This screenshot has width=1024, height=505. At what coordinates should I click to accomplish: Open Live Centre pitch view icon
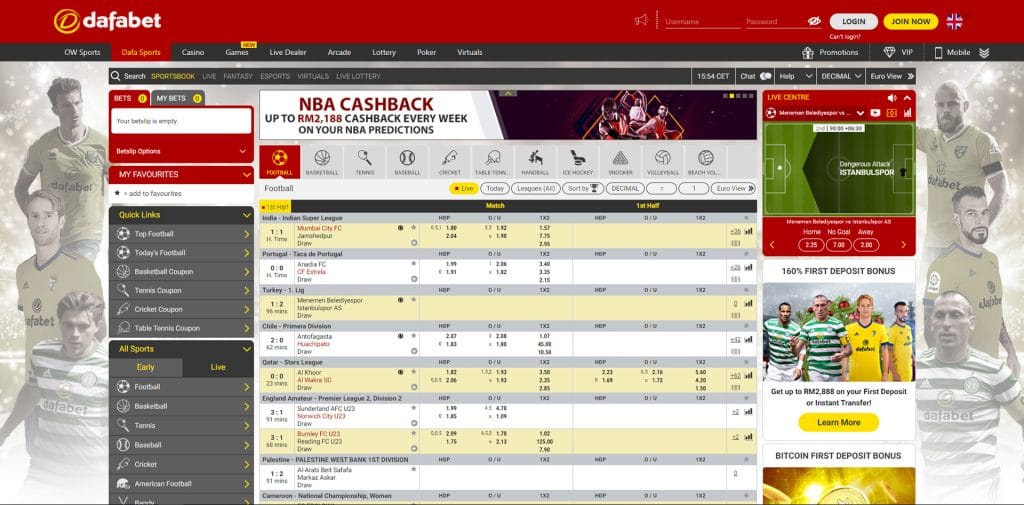[x=891, y=113]
